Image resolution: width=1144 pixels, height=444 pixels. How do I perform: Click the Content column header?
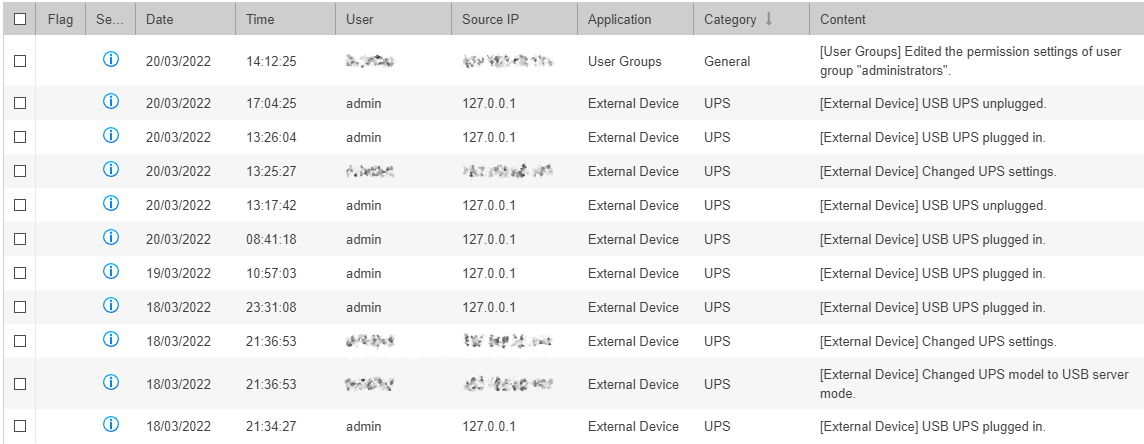click(843, 19)
